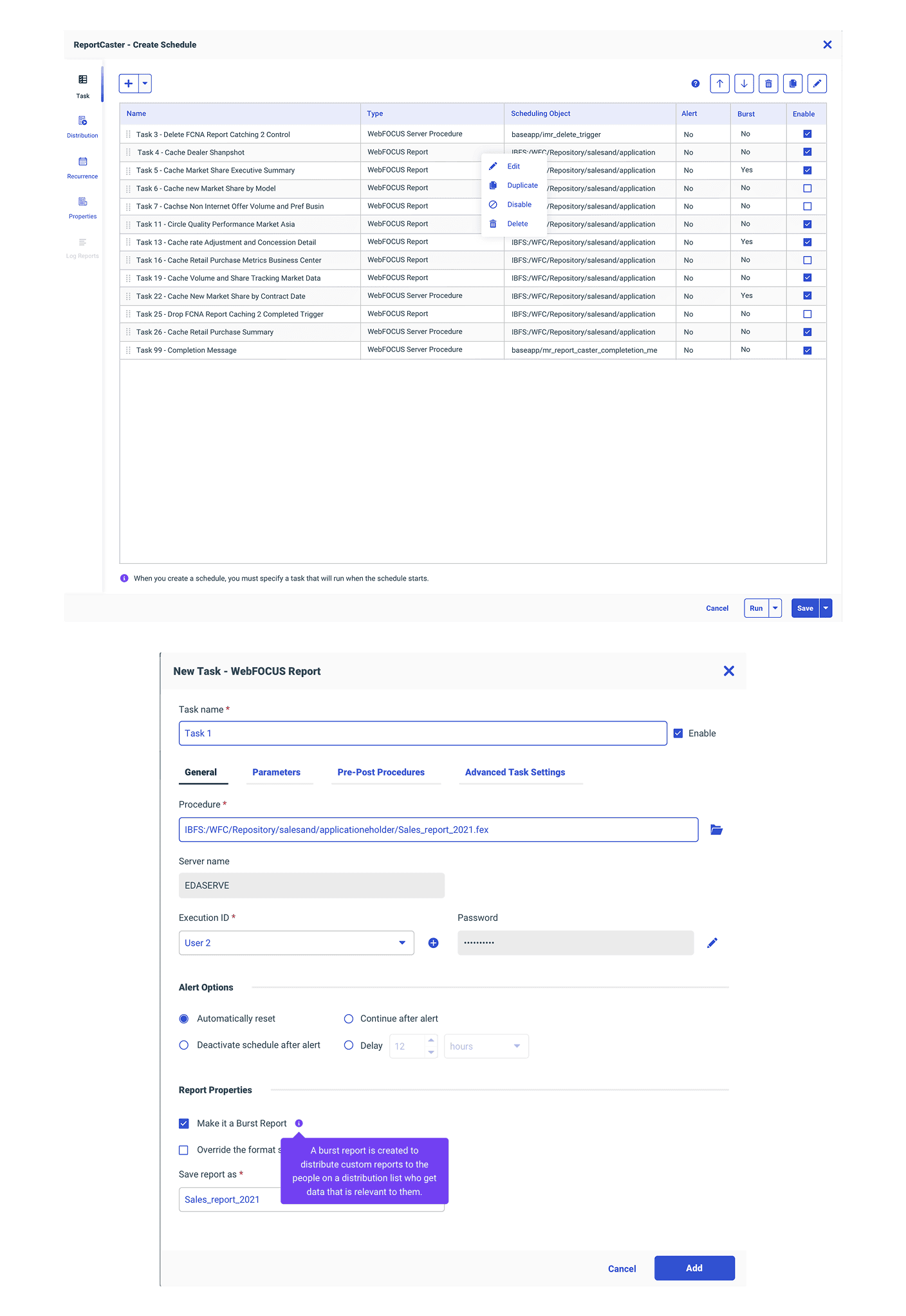
Task: Click the move task up arrow icon
Action: (x=719, y=84)
